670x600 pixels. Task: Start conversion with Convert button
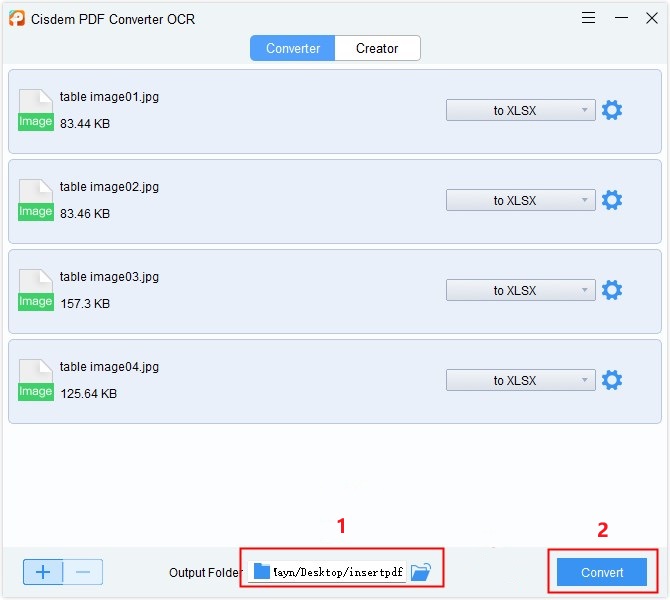[602, 572]
